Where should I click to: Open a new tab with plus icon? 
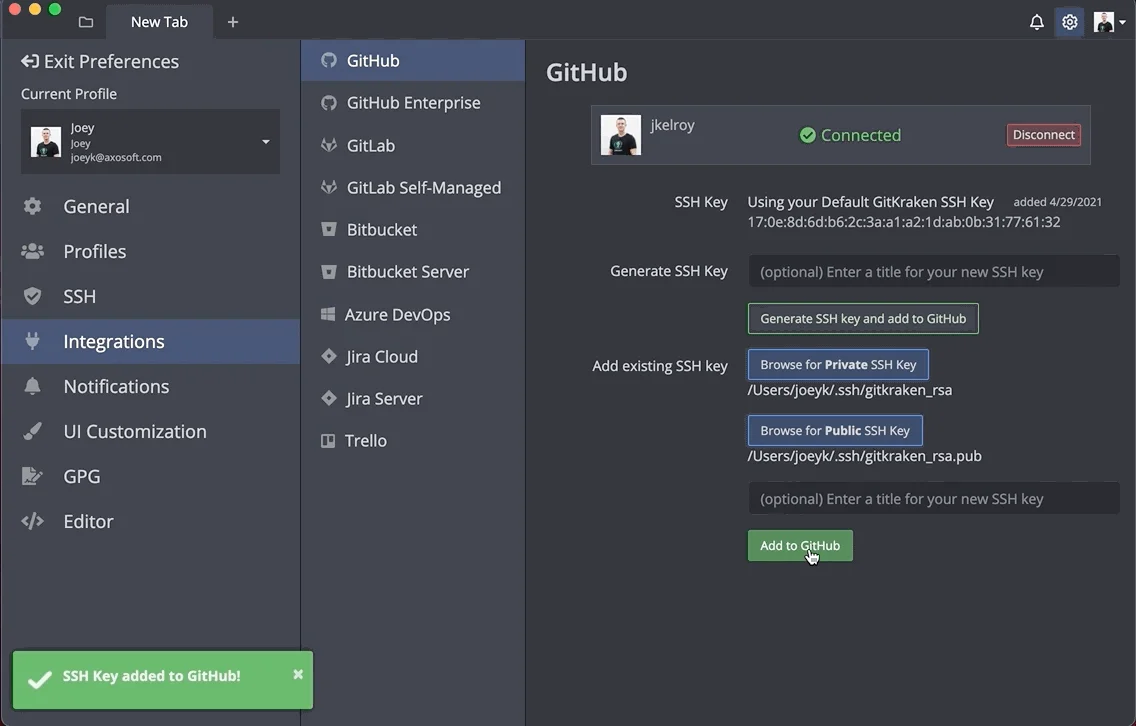pyautogui.click(x=233, y=22)
